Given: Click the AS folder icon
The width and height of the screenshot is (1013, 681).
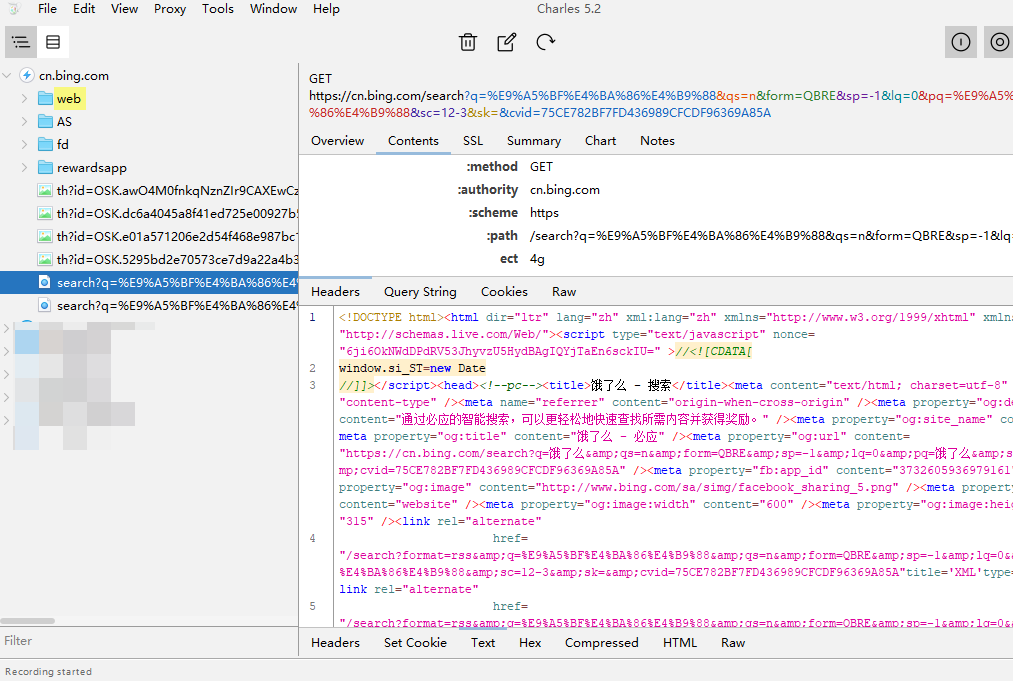Looking at the screenshot, I should (x=45, y=121).
